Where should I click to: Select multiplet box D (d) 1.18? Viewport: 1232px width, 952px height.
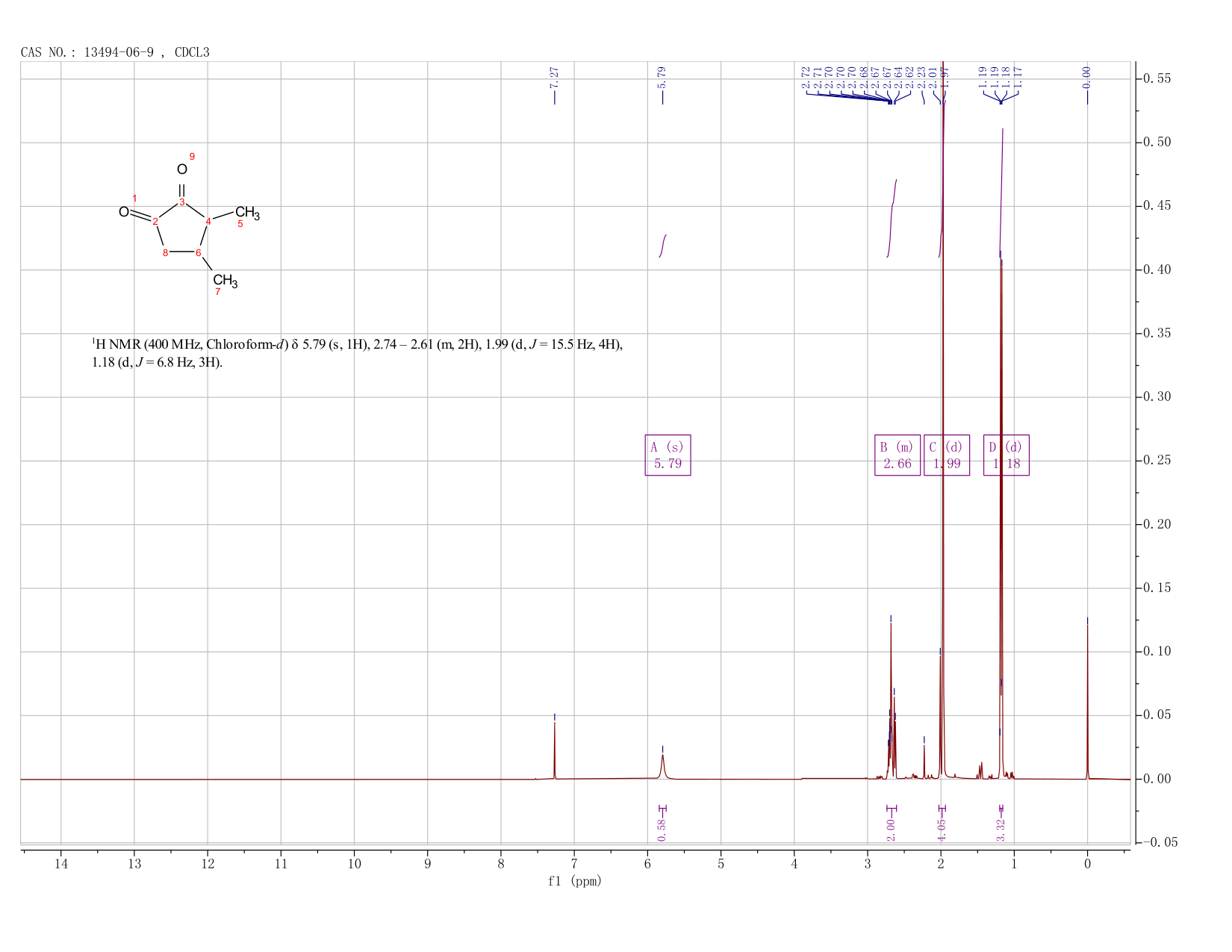click(1007, 455)
